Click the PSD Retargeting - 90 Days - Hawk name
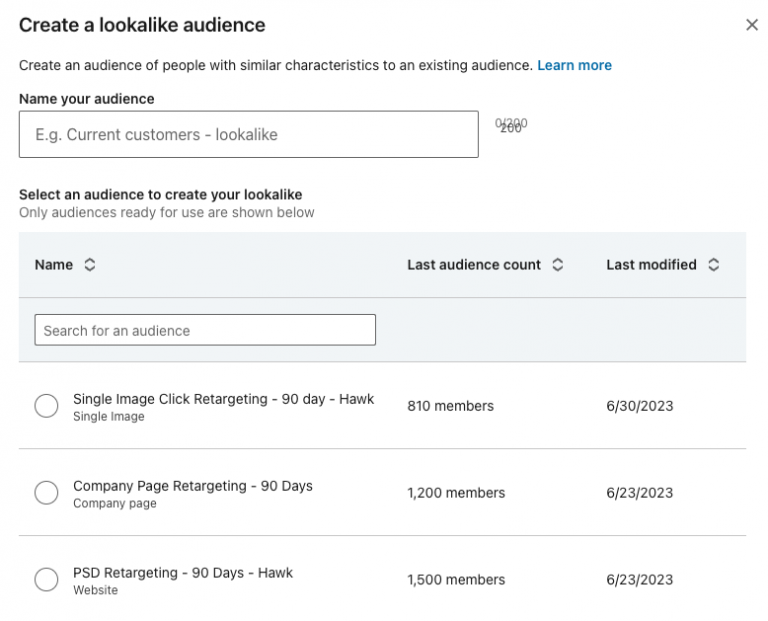Screen dimensions: 768x621 (183, 573)
